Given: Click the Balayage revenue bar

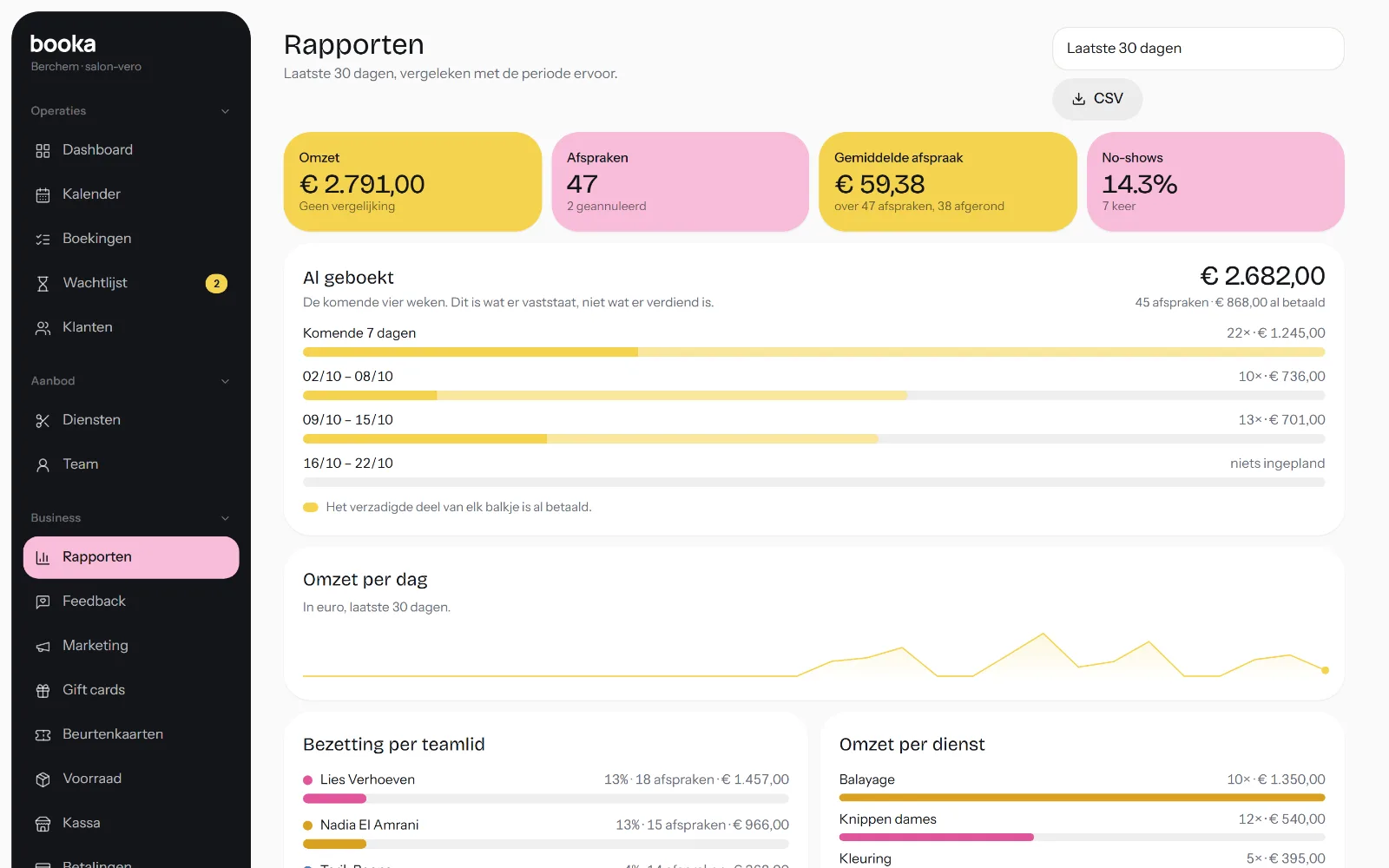Looking at the screenshot, I should [x=1082, y=798].
